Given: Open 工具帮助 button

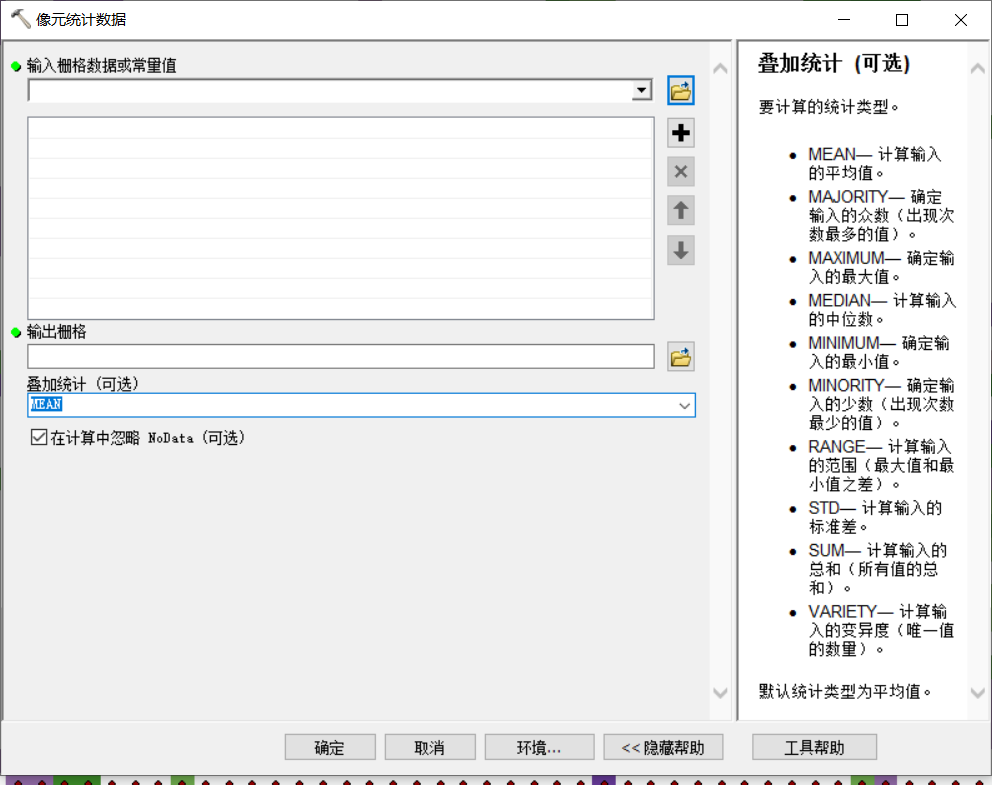Looking at the screenshot, I should point(814,747).
